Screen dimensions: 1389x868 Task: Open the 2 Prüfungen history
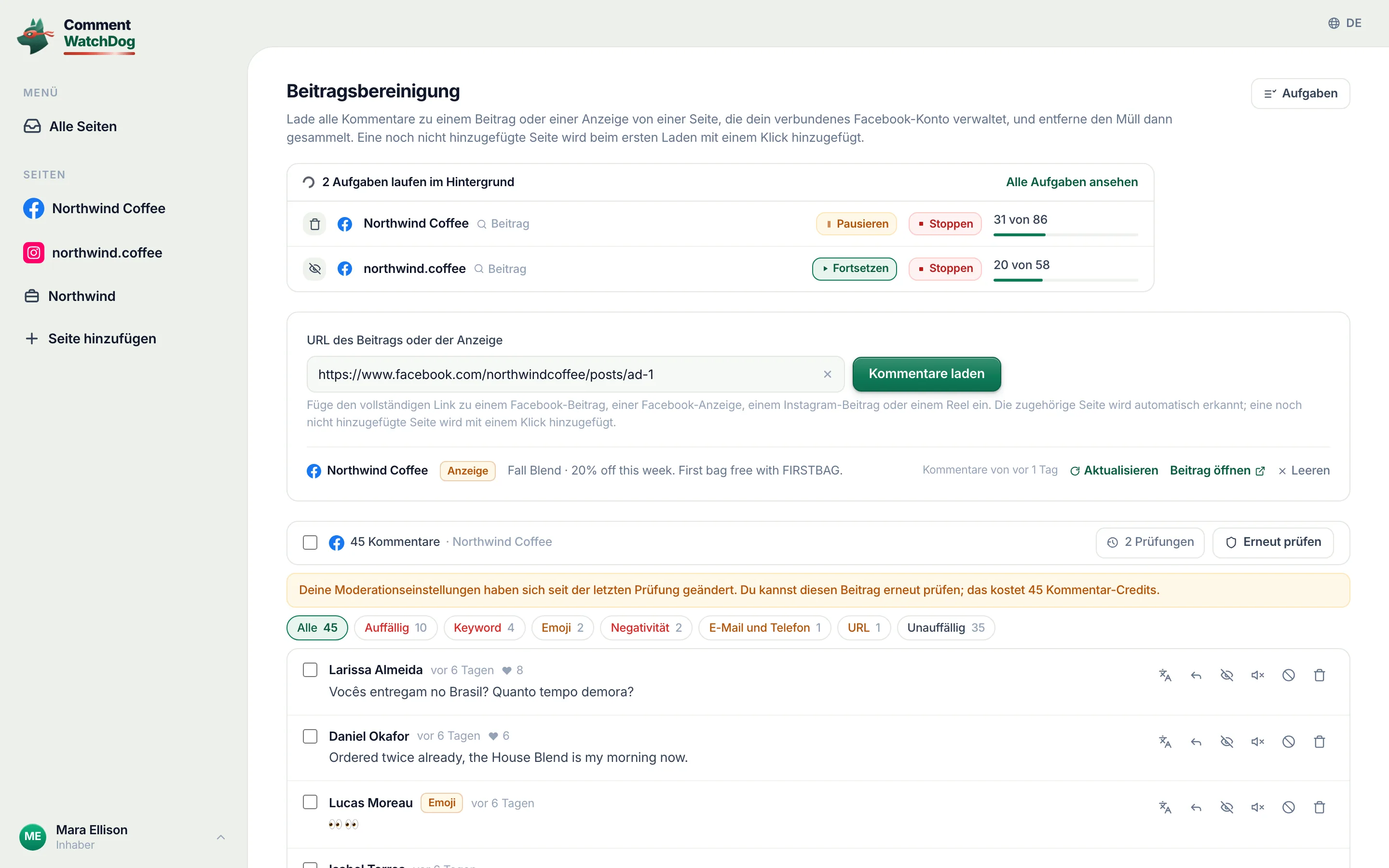point(1150,542)
